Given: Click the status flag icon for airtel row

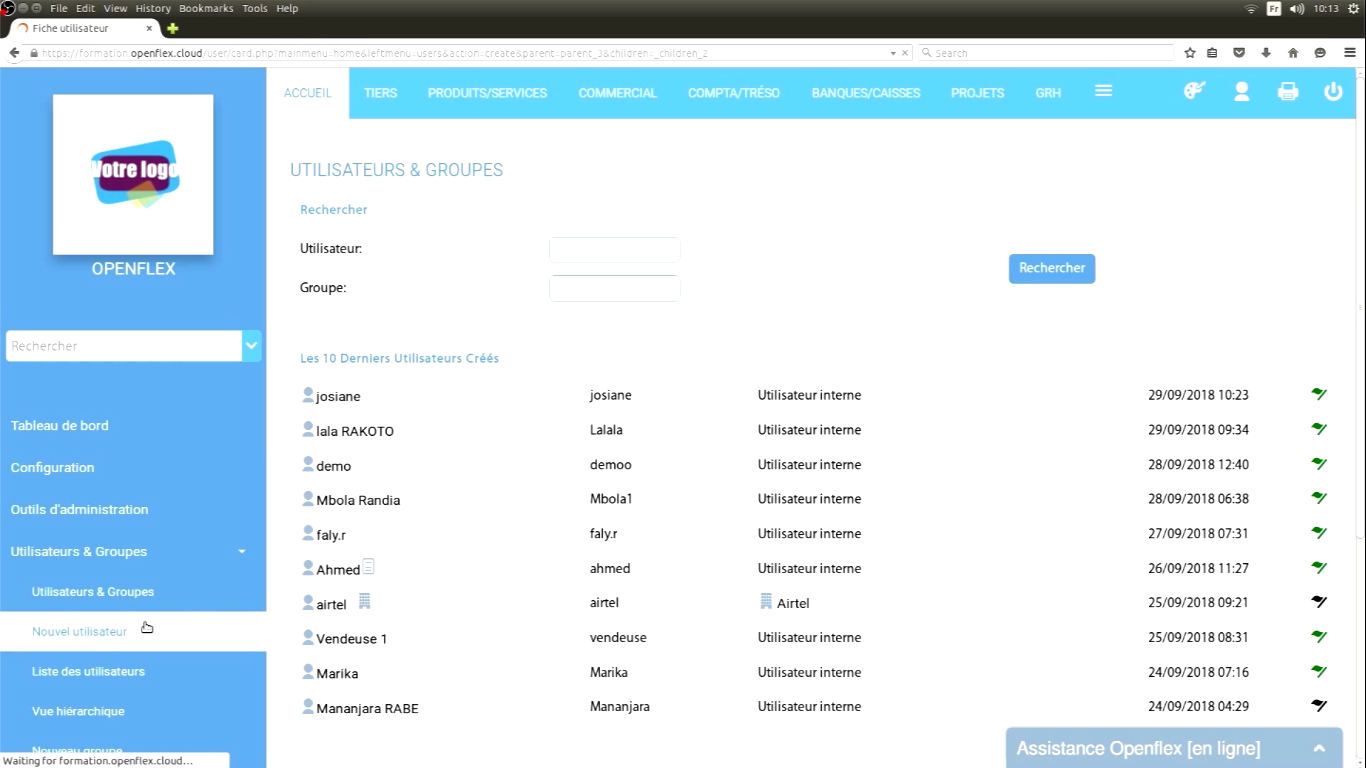Looking at the screenshot, I should click(1319, 601).
